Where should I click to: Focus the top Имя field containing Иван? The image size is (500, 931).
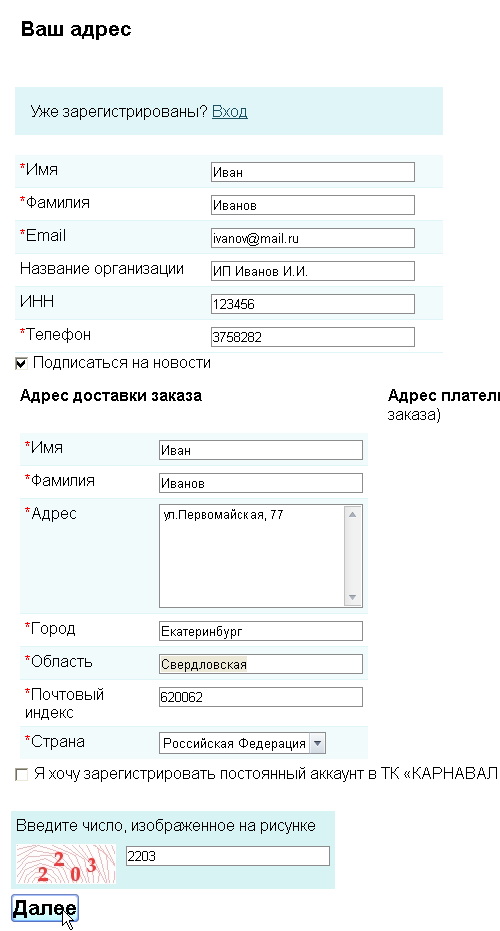point(312,172)
